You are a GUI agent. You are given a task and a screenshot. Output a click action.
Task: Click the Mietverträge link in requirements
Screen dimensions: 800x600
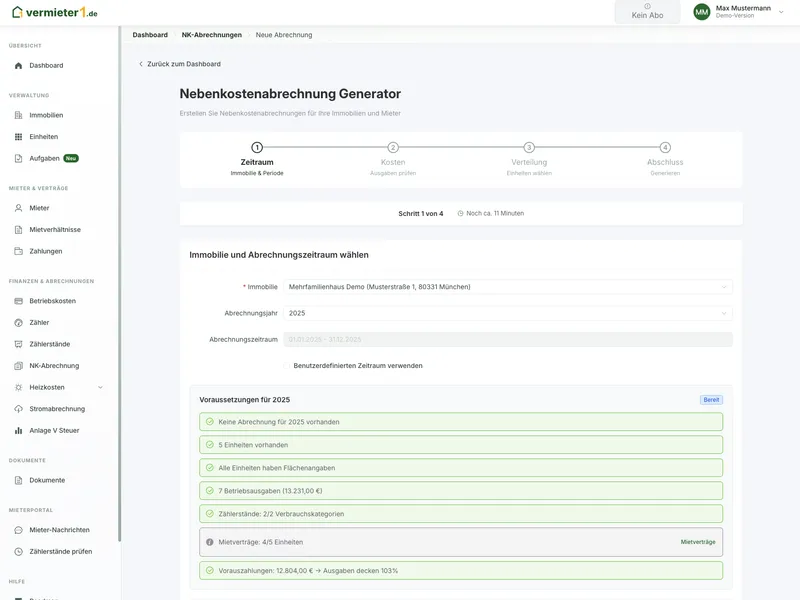click(x=697, y=542)
